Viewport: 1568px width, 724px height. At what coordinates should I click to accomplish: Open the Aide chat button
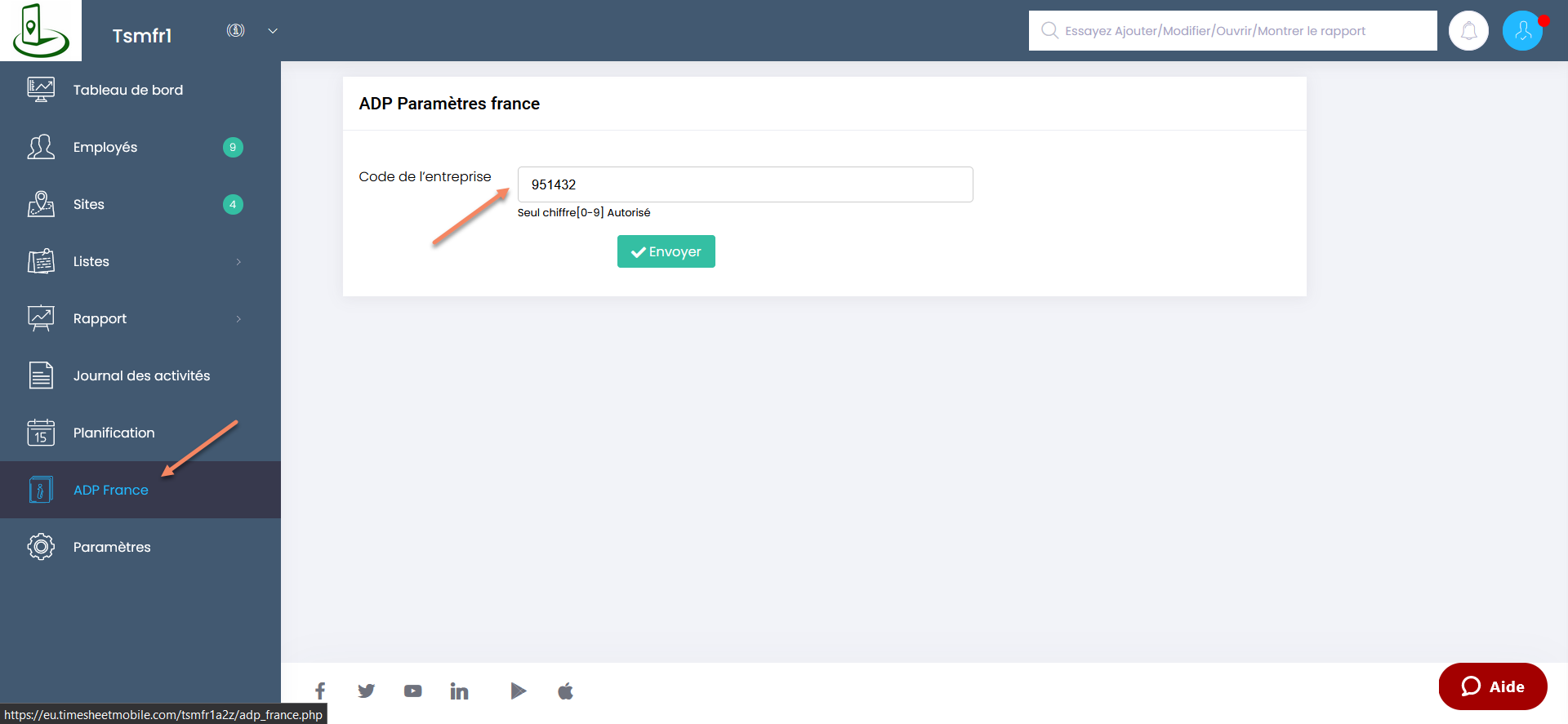point(1492,686)
